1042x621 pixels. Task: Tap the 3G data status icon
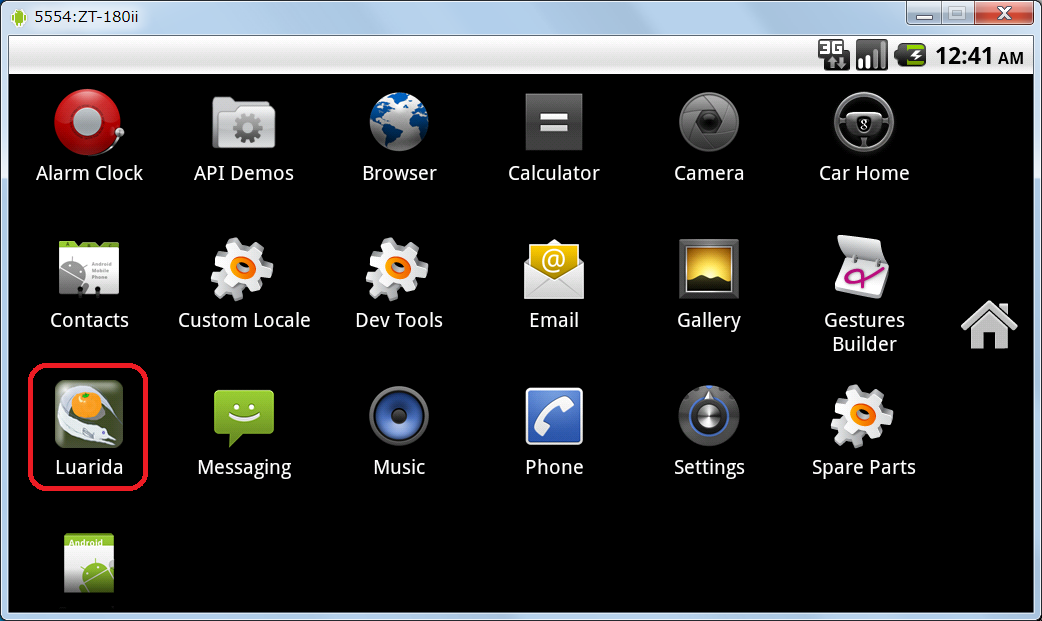(x=833, y=55)
